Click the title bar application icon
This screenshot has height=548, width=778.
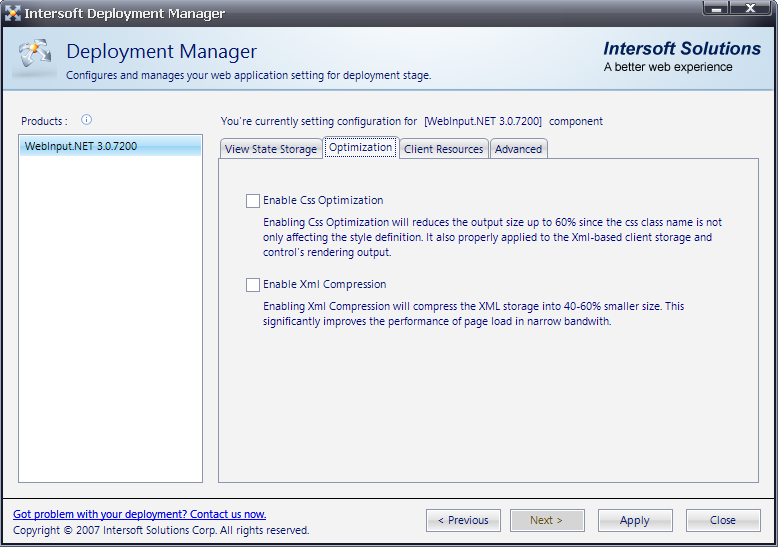pyautogui.click(x=13, y=14)
